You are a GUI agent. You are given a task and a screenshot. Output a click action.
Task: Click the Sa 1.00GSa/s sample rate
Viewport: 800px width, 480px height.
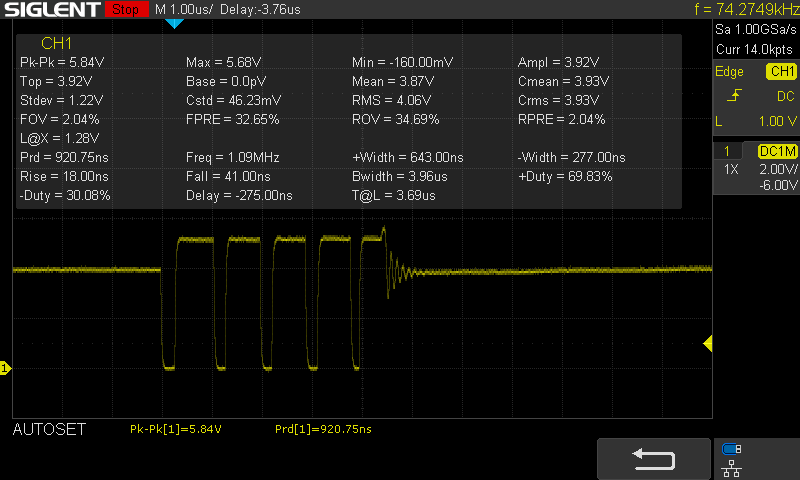click(x=756, y=29)
